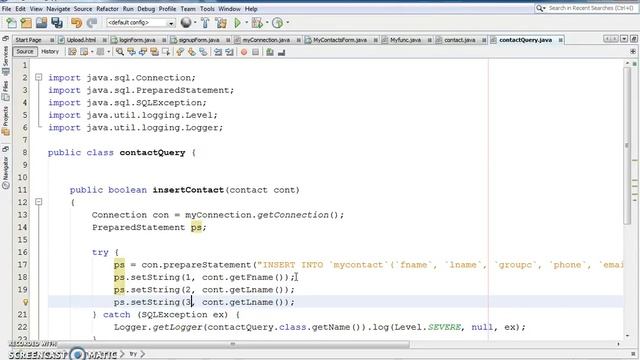The image size is (640, 360).
Task: Click the Shift Line Right icon
Action: [229, 52]
